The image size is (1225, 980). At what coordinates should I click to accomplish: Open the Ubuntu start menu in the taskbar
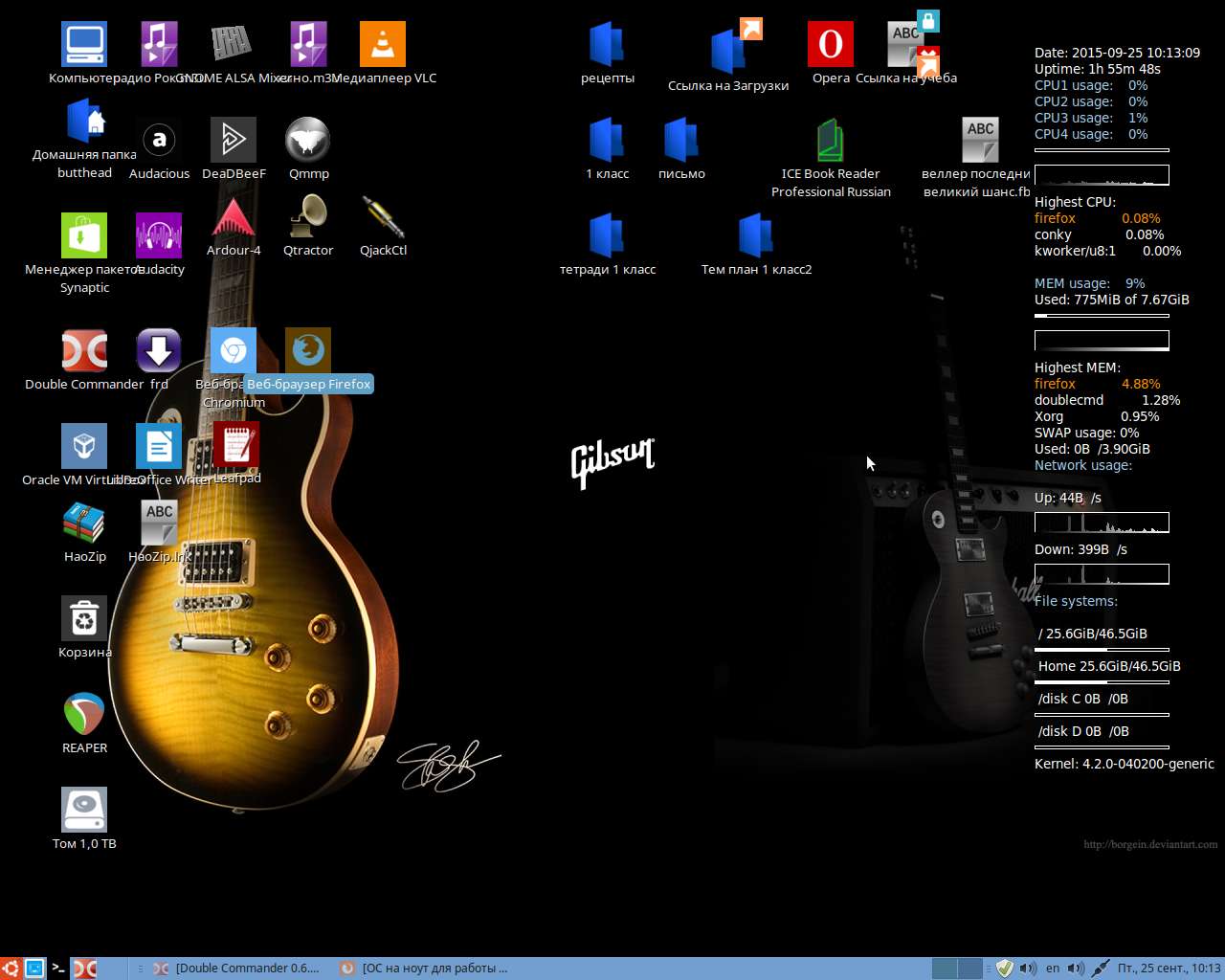click(x=10, y=968)
